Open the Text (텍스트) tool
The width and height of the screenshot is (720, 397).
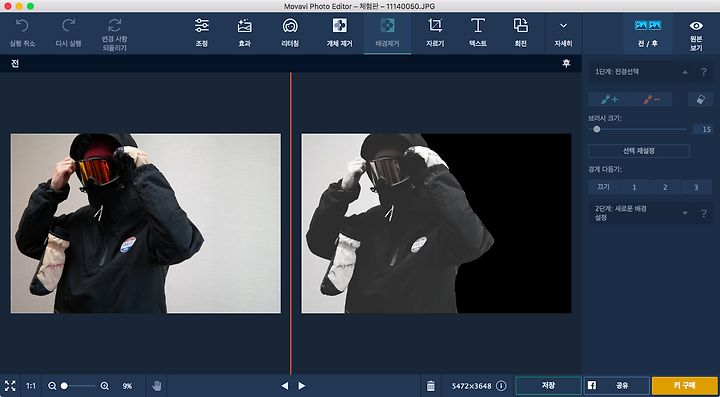click(478, 33)
